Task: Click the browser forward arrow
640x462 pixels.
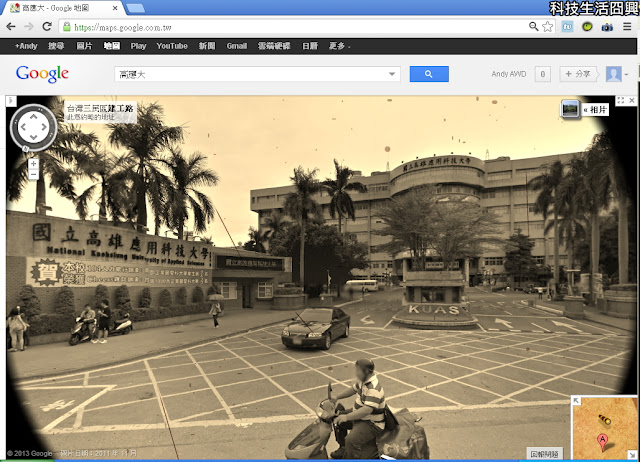Action: [x=29, y=27]
